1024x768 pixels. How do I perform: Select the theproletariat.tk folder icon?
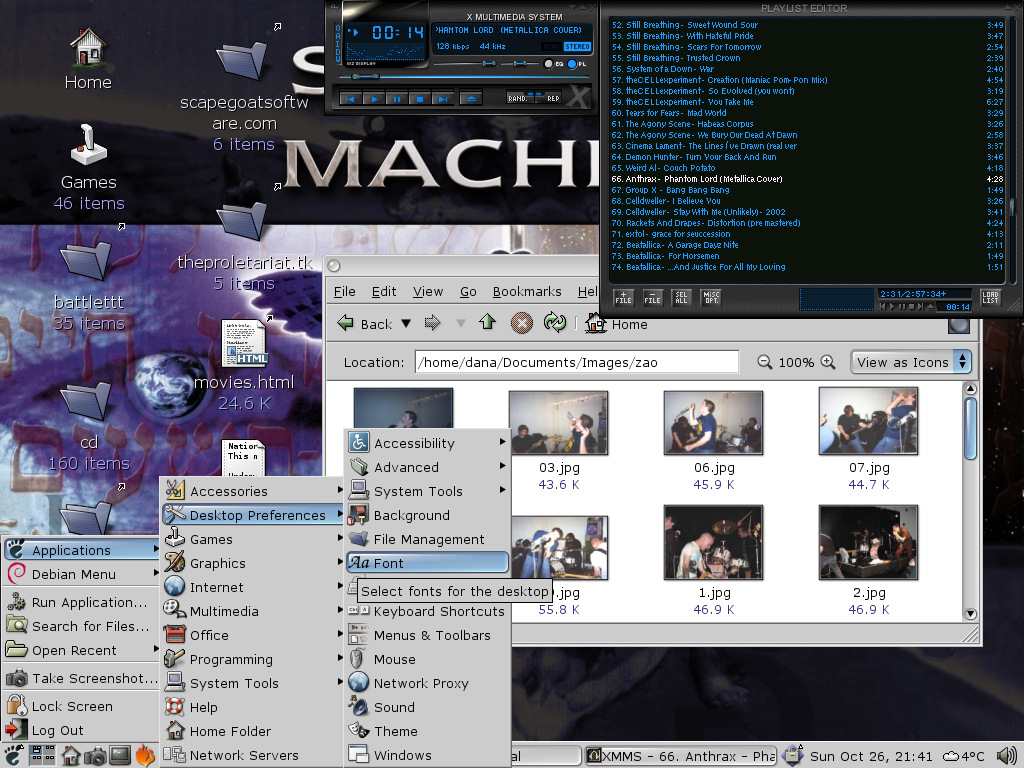242,221
